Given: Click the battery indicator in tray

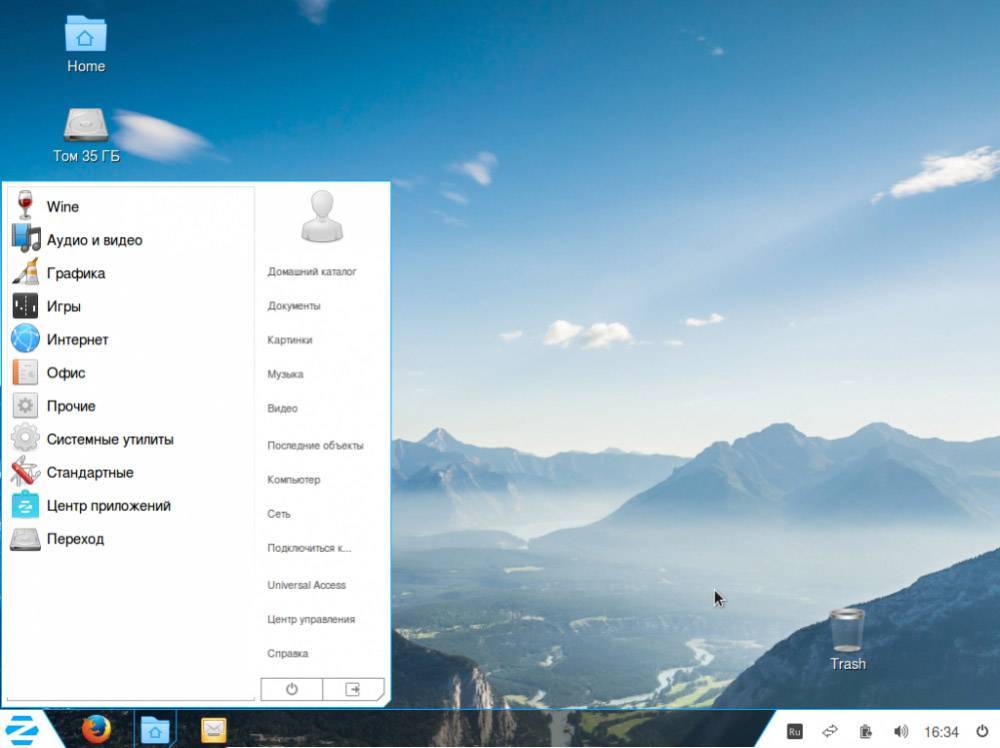Looking at the screenshot, I should (x=866, y=731).
